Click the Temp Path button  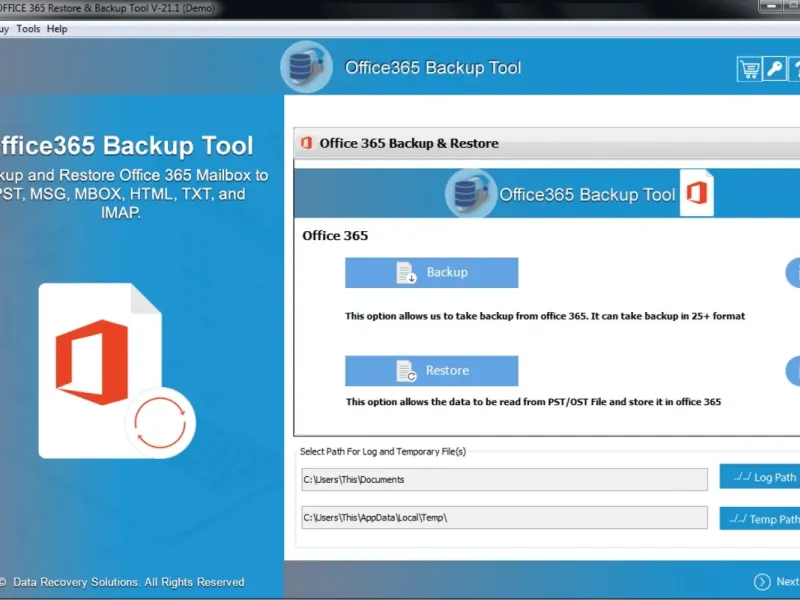pyautogui.click(x=760, y=518)
